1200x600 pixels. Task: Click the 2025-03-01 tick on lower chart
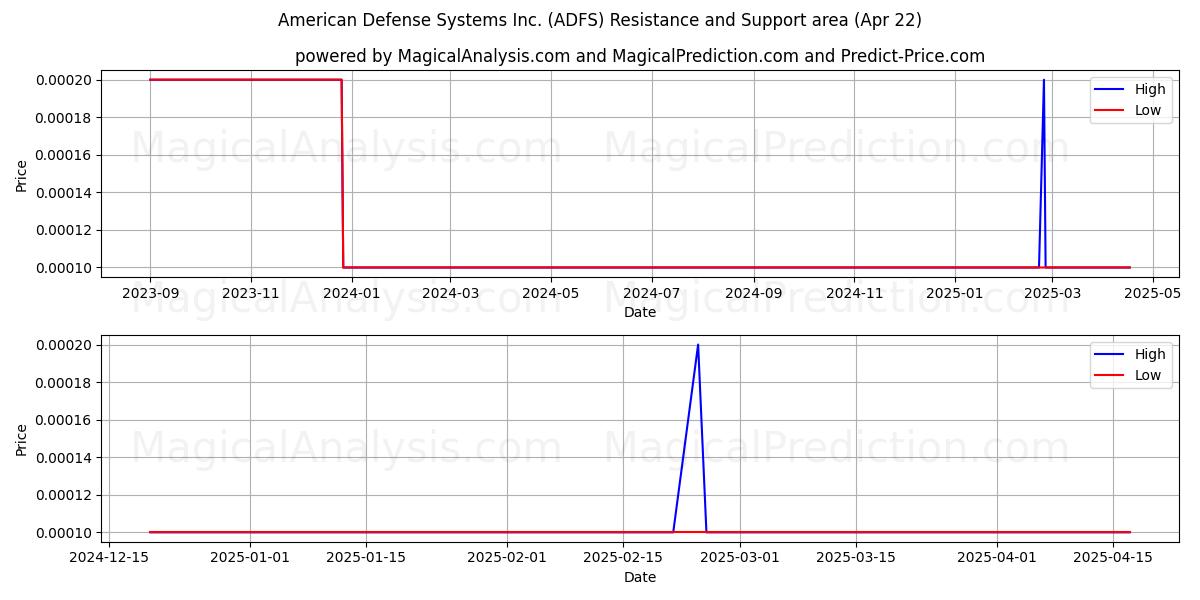[x=740, y=559]
